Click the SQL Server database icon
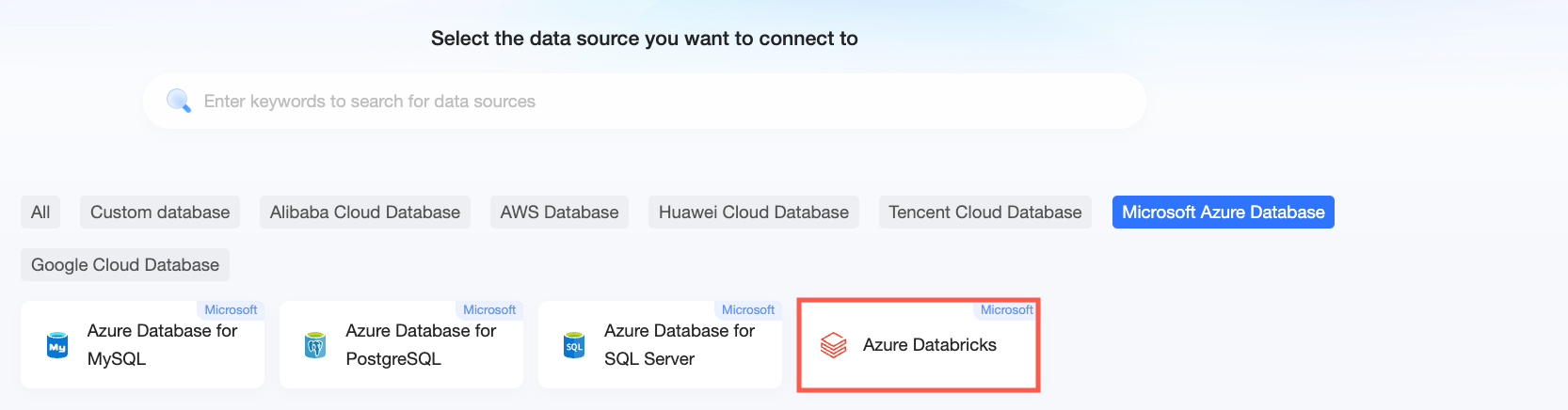The height and width of the screenshot is (410, 1568). pos(574,345)
